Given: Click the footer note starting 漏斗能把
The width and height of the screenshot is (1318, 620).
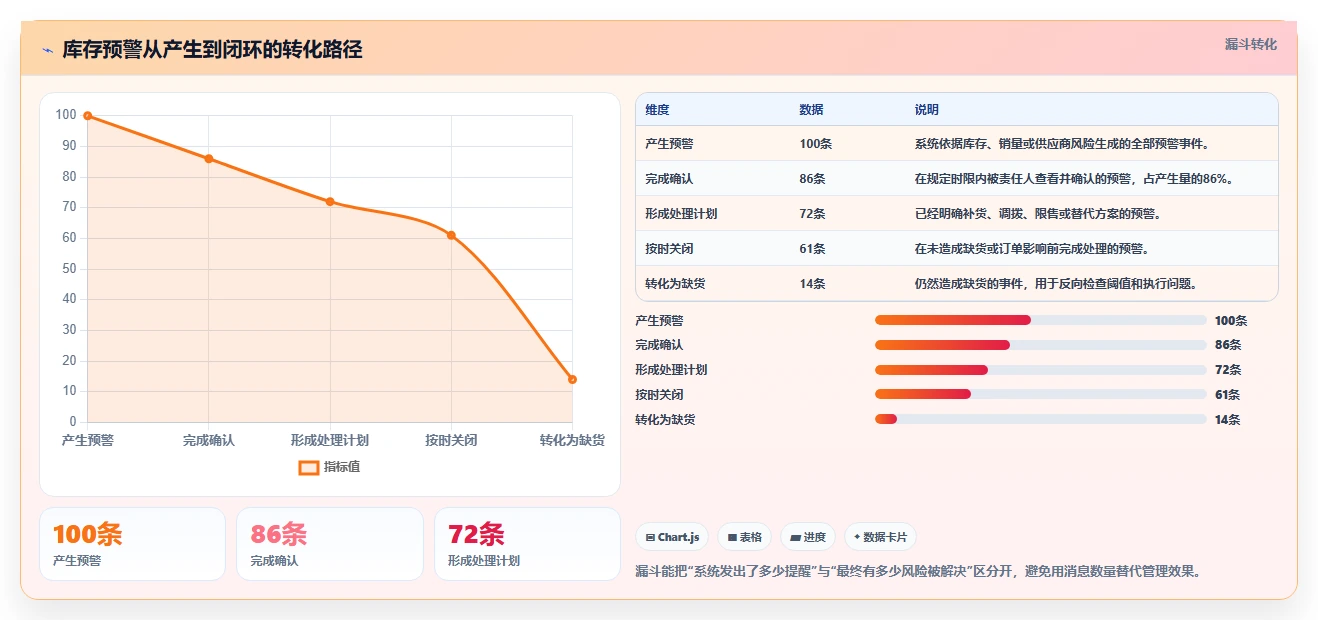Looking at the screenshot, I should (918, 572).
